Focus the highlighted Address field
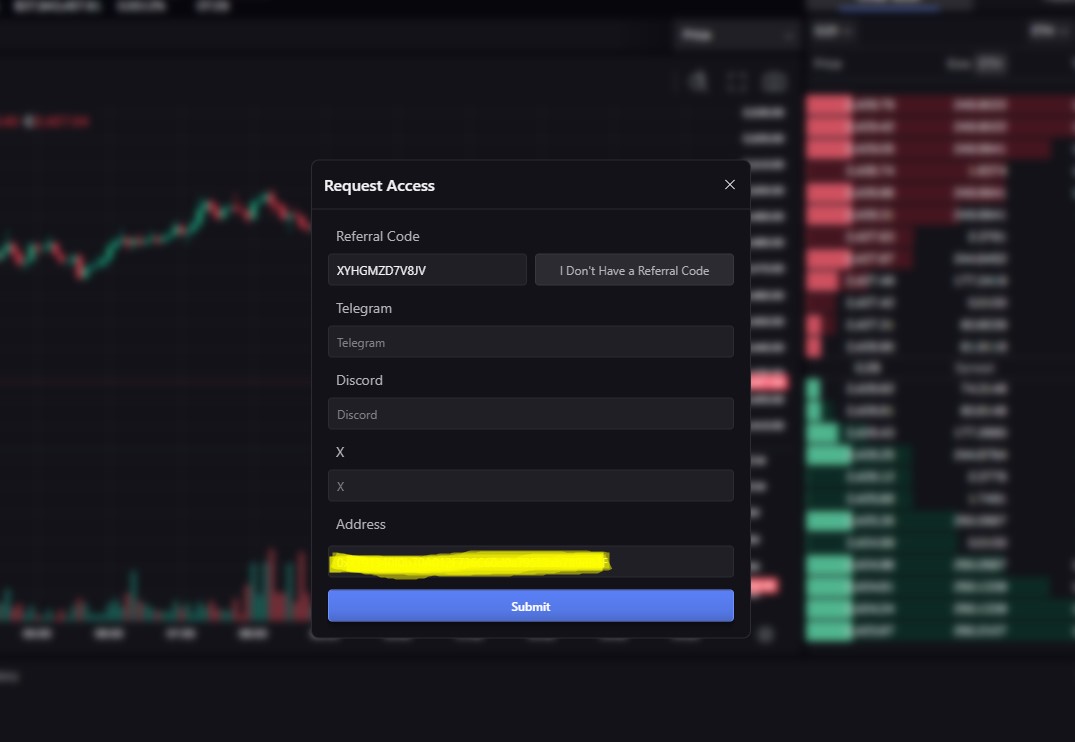Viewport: 1075px width, 742px height. (530, 562)
